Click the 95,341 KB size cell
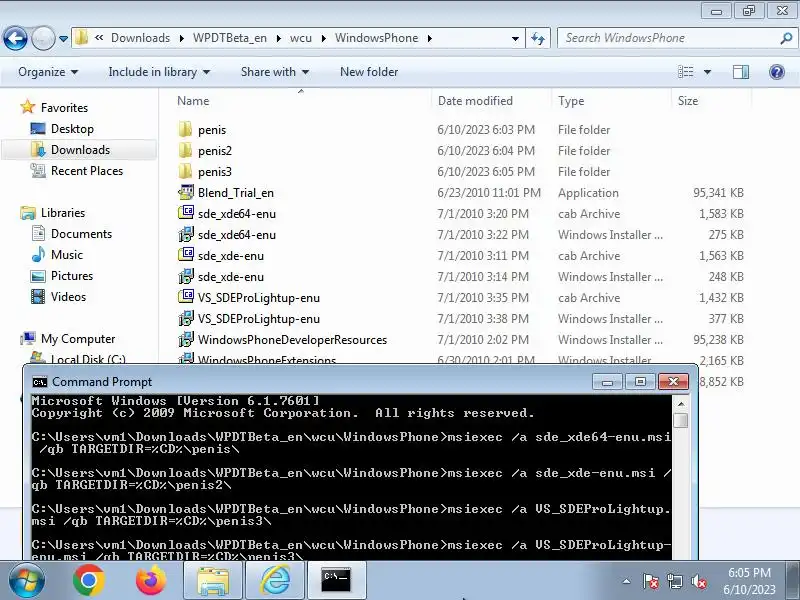Image resolution: width=800 pixels, height=600 pixels. pyautogui.click(x=718, y=193)
